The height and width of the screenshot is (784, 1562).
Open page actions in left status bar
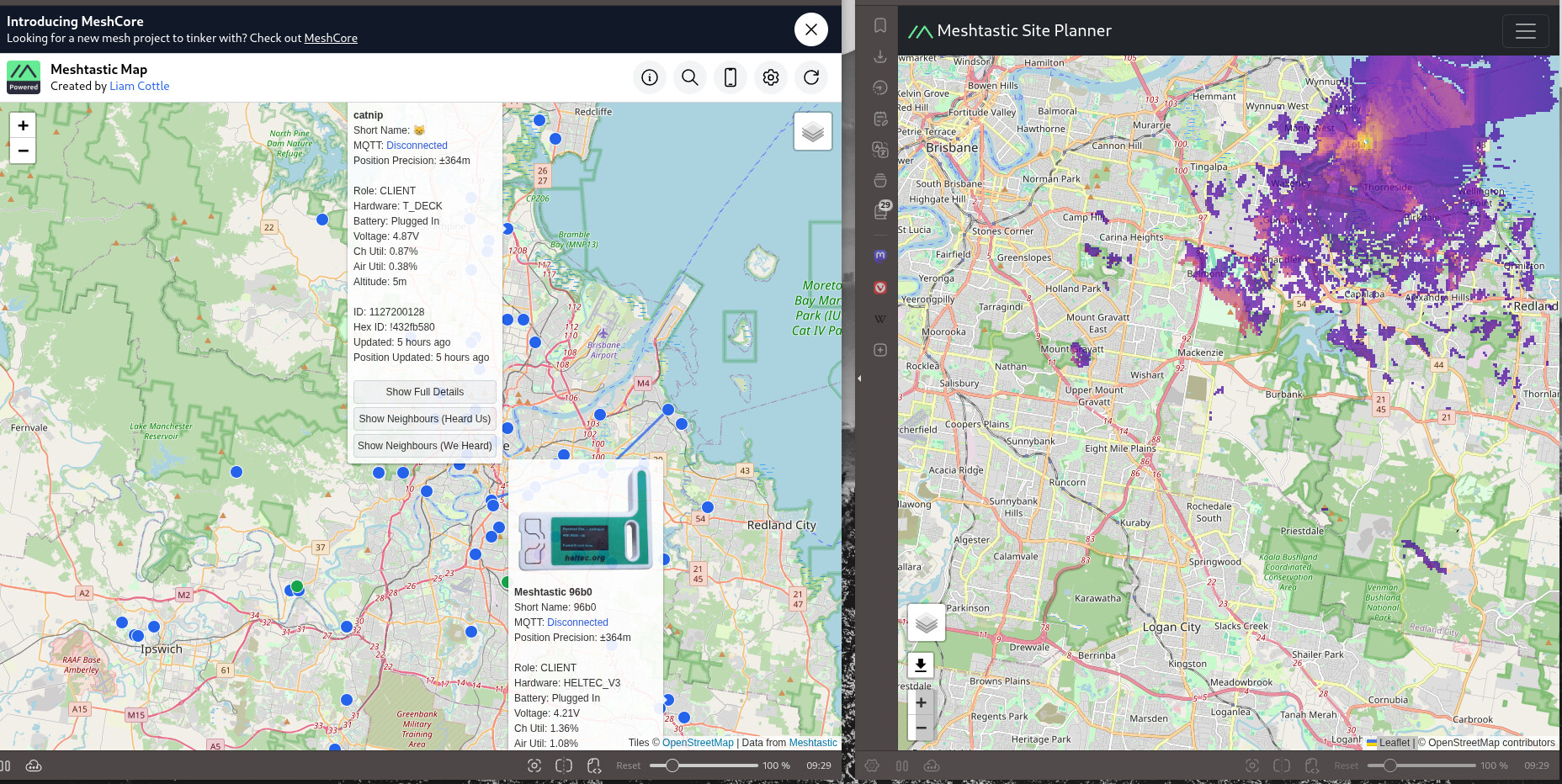(594, 765)
